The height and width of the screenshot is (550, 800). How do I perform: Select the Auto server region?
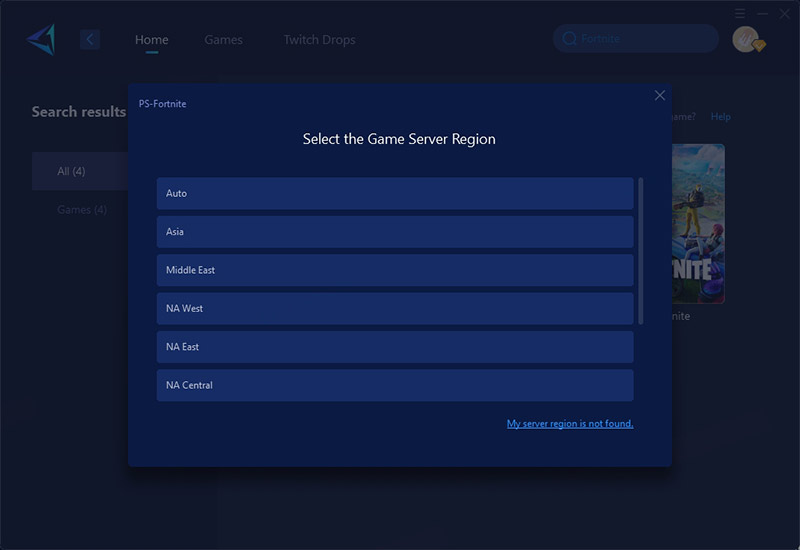click(395, 193)
